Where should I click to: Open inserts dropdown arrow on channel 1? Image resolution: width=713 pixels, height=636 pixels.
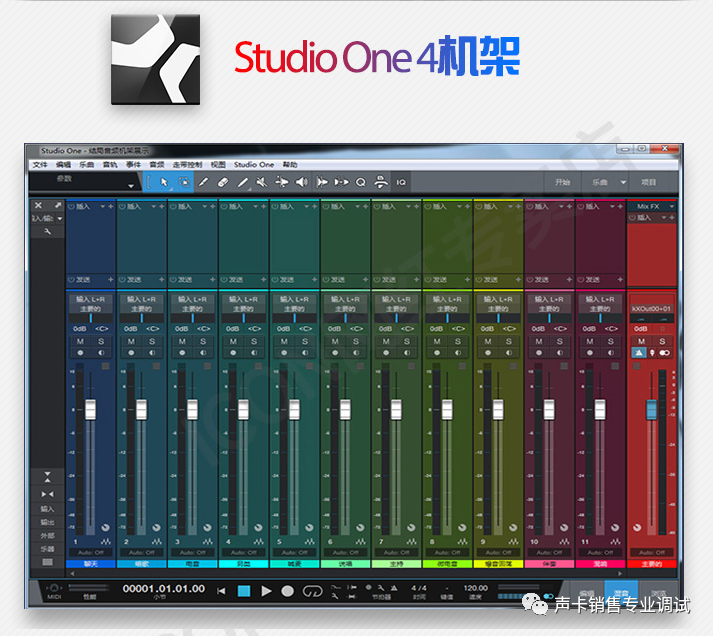(x=103, y=207)
